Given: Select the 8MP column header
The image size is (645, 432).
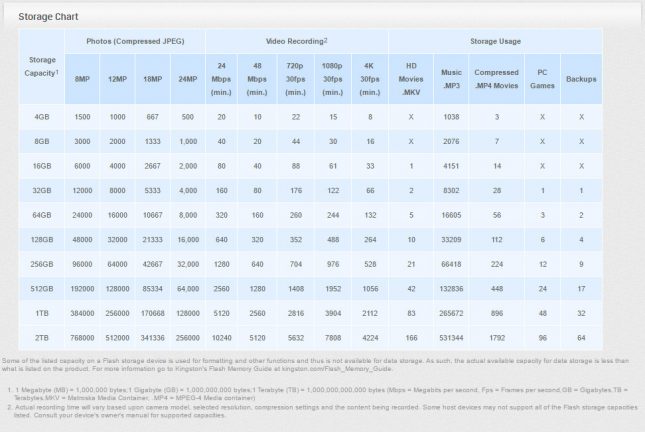Looking at the screenshot, I should coord(81,78).
